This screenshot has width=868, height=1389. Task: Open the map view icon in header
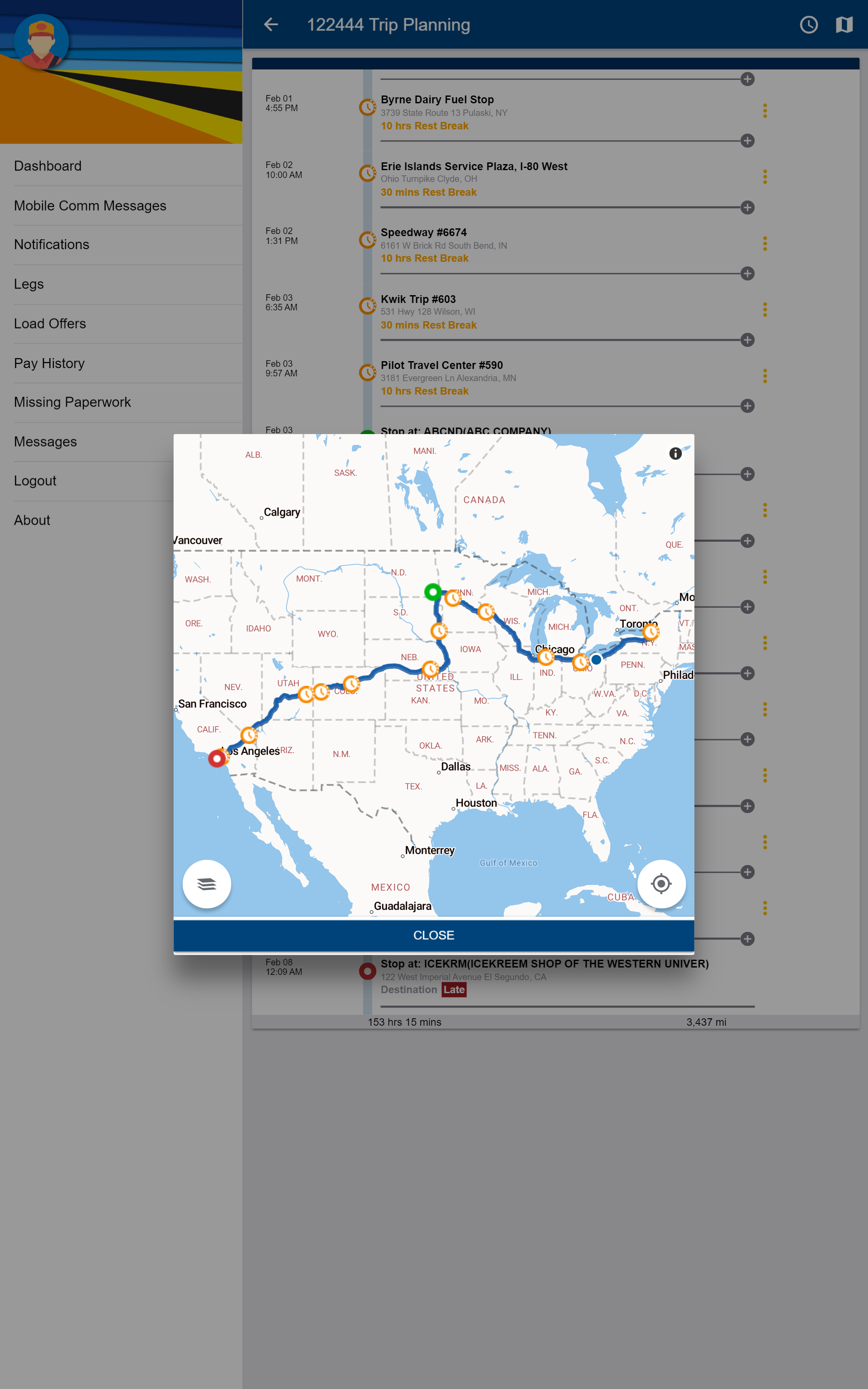(844, 24)
